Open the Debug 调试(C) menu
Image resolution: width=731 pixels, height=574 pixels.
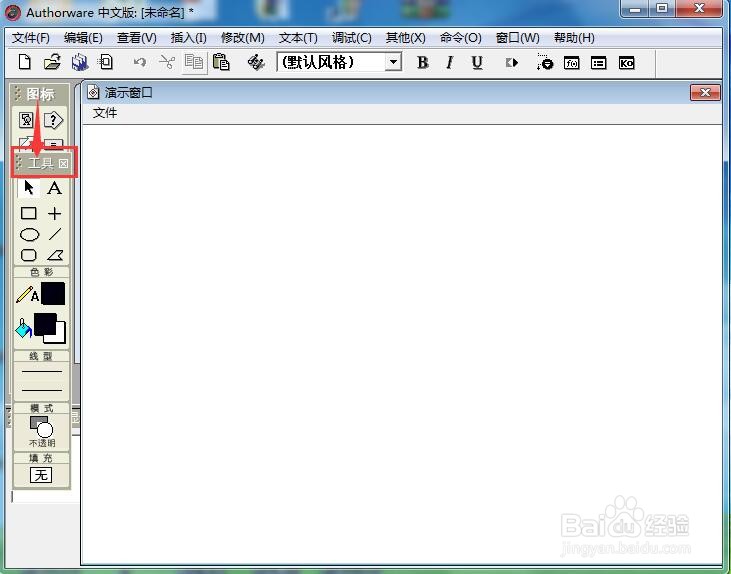352,38
